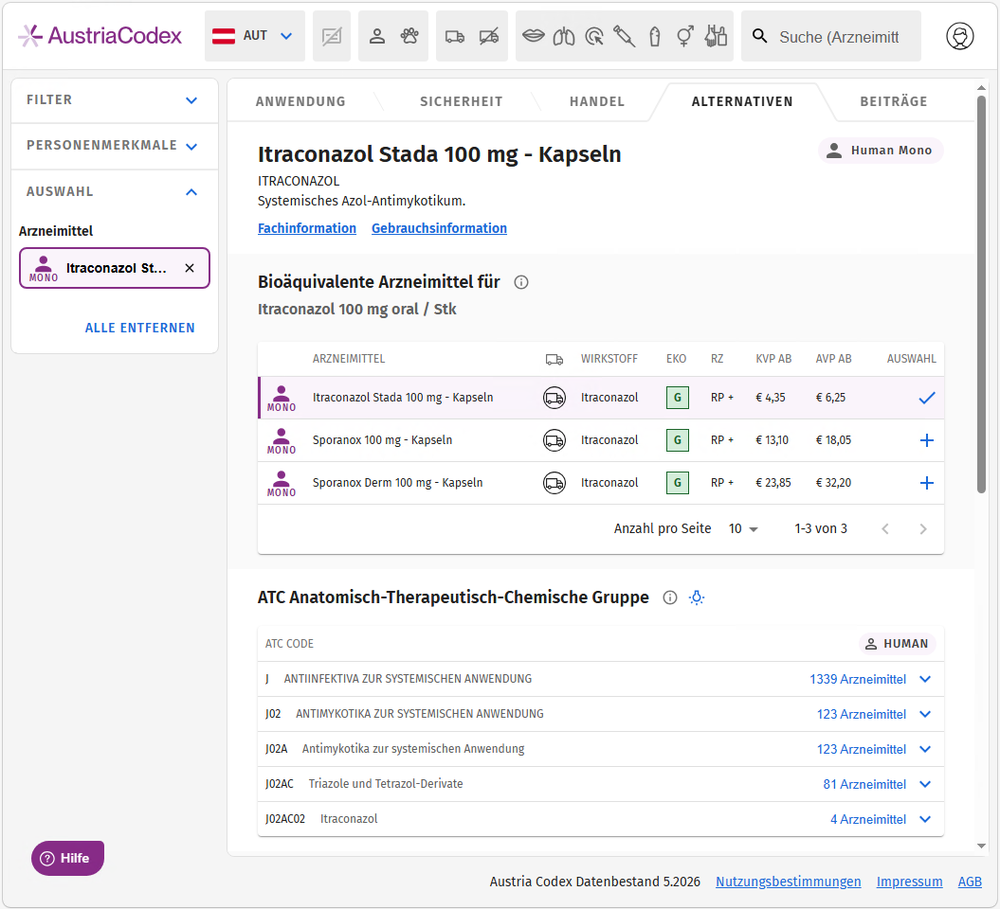Click green G EKO badge for Sporanox 100 mg

tap(677, 441)
